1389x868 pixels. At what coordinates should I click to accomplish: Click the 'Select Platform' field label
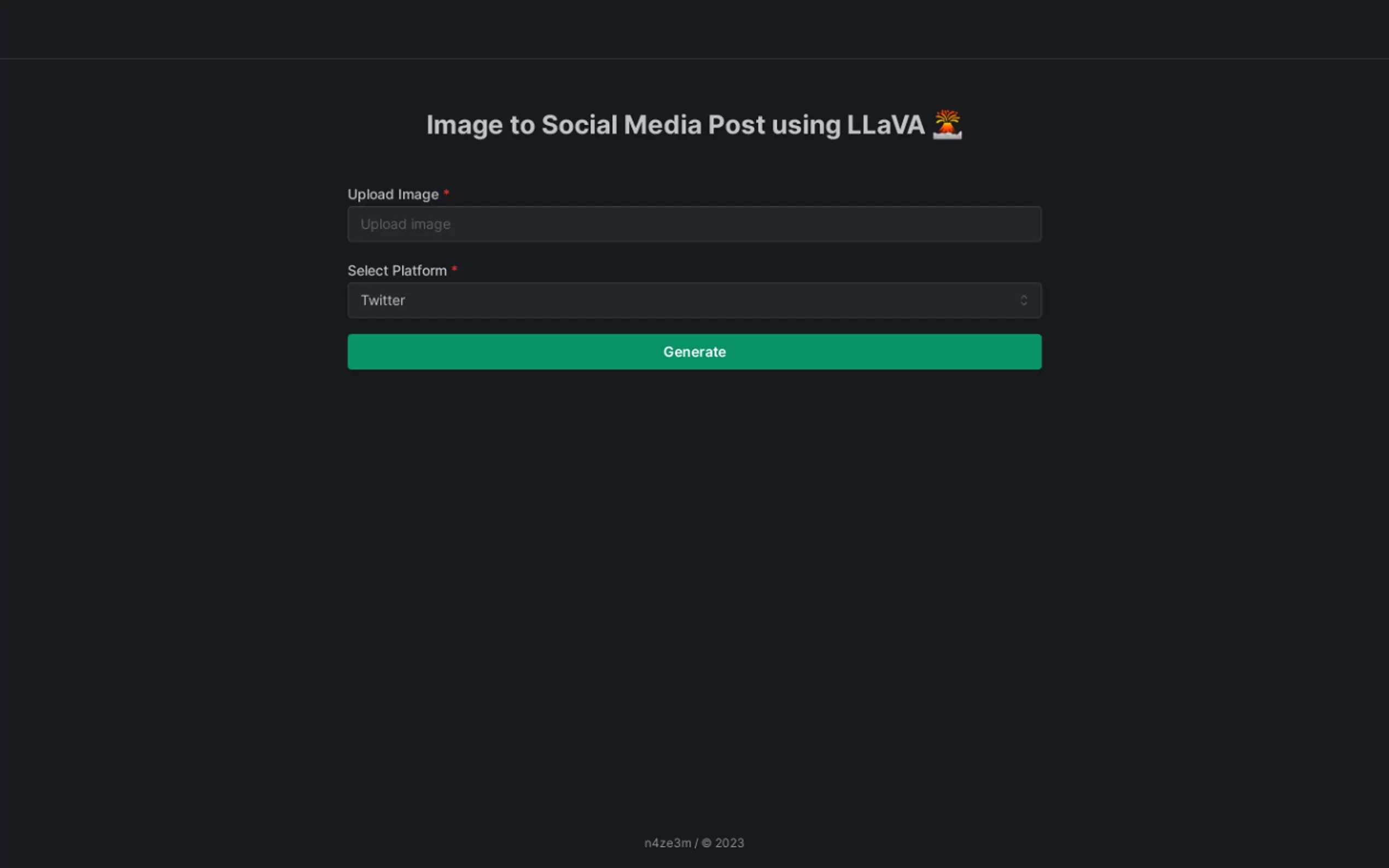(397, 271)
